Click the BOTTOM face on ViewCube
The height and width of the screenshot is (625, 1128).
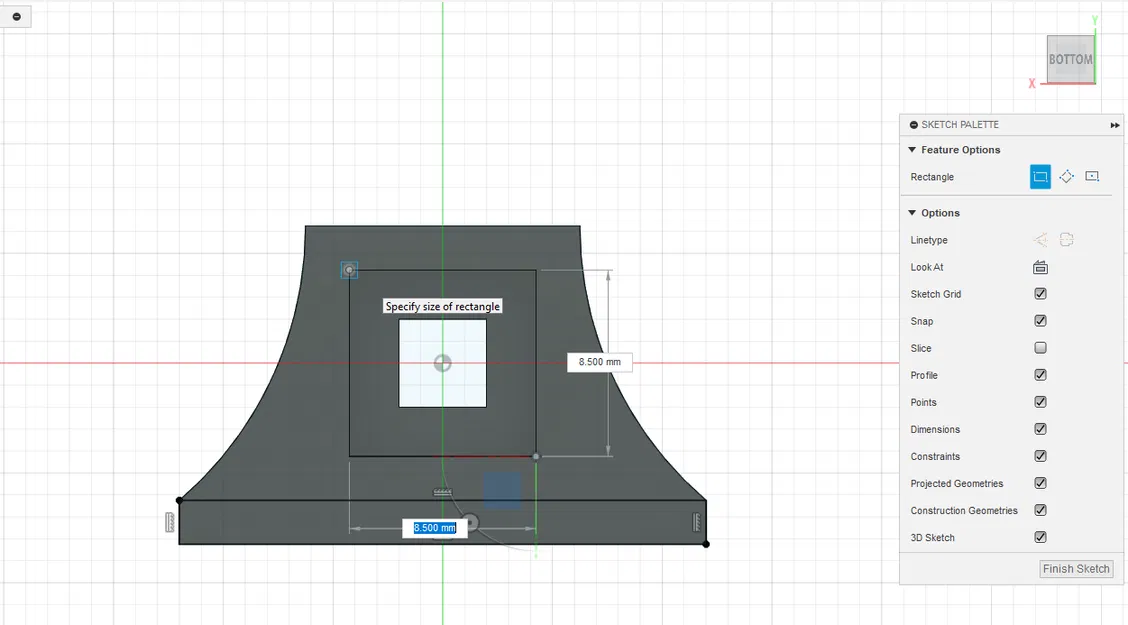coord(1070,59)
